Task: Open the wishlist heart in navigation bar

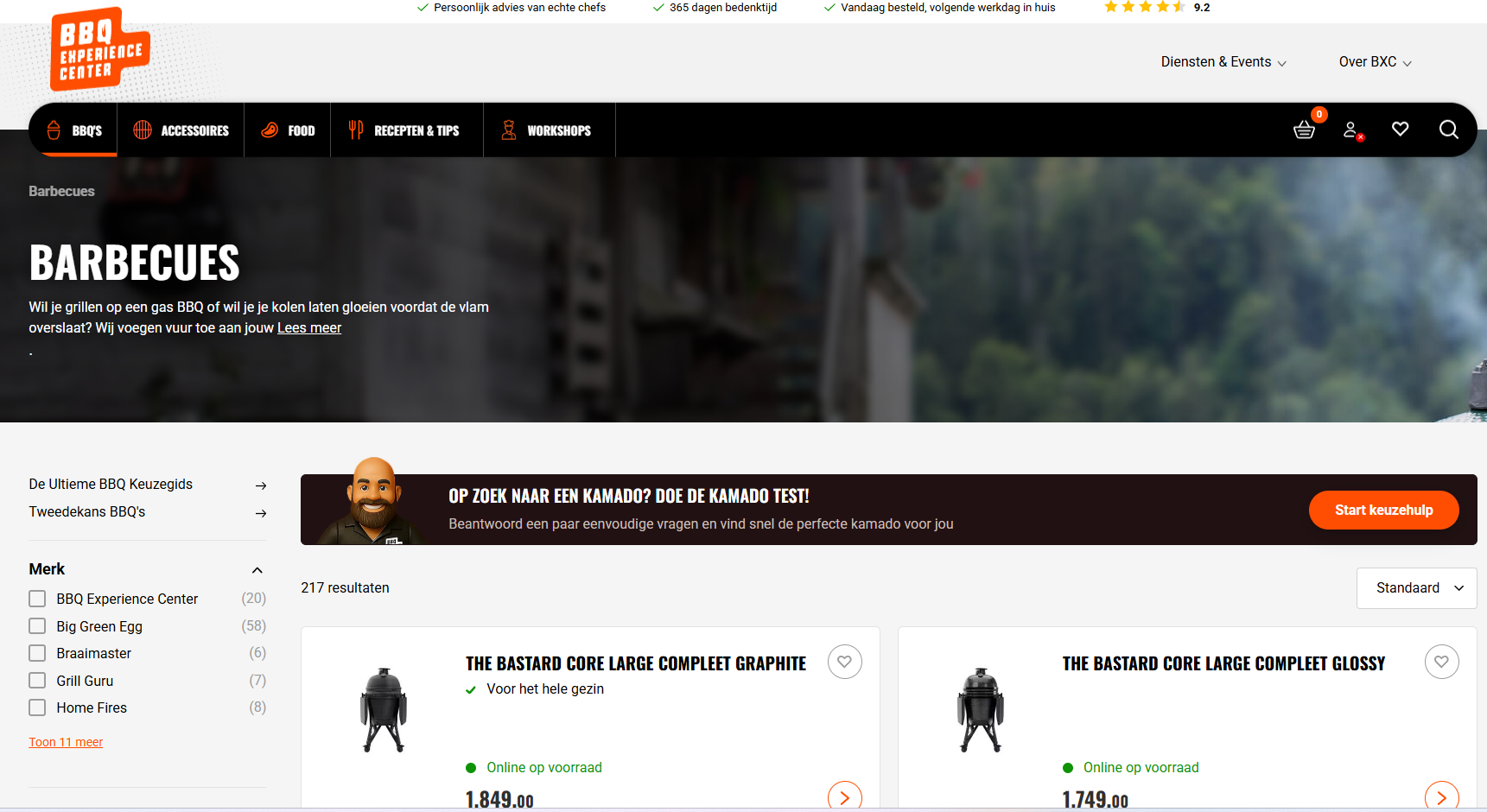Action: point(1400,129)
